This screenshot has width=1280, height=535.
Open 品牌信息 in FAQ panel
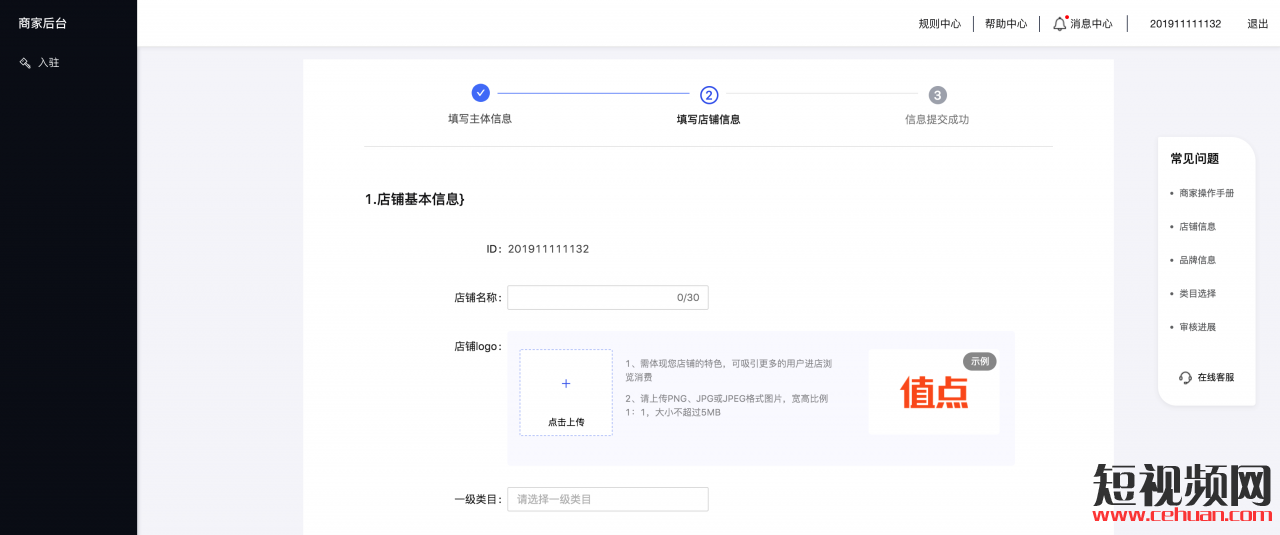coord(1197,260)
